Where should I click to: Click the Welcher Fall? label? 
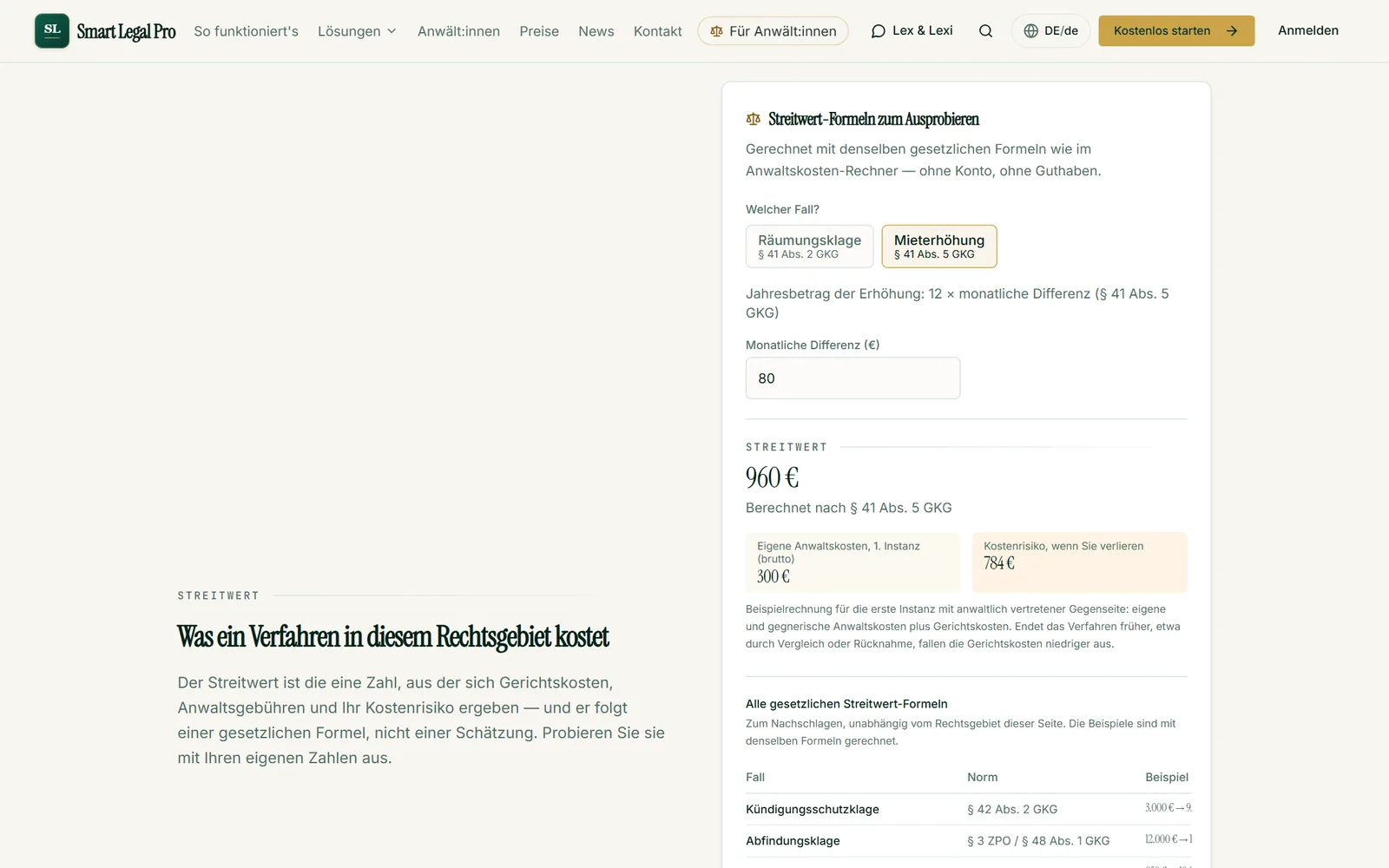tap(782, 209)
